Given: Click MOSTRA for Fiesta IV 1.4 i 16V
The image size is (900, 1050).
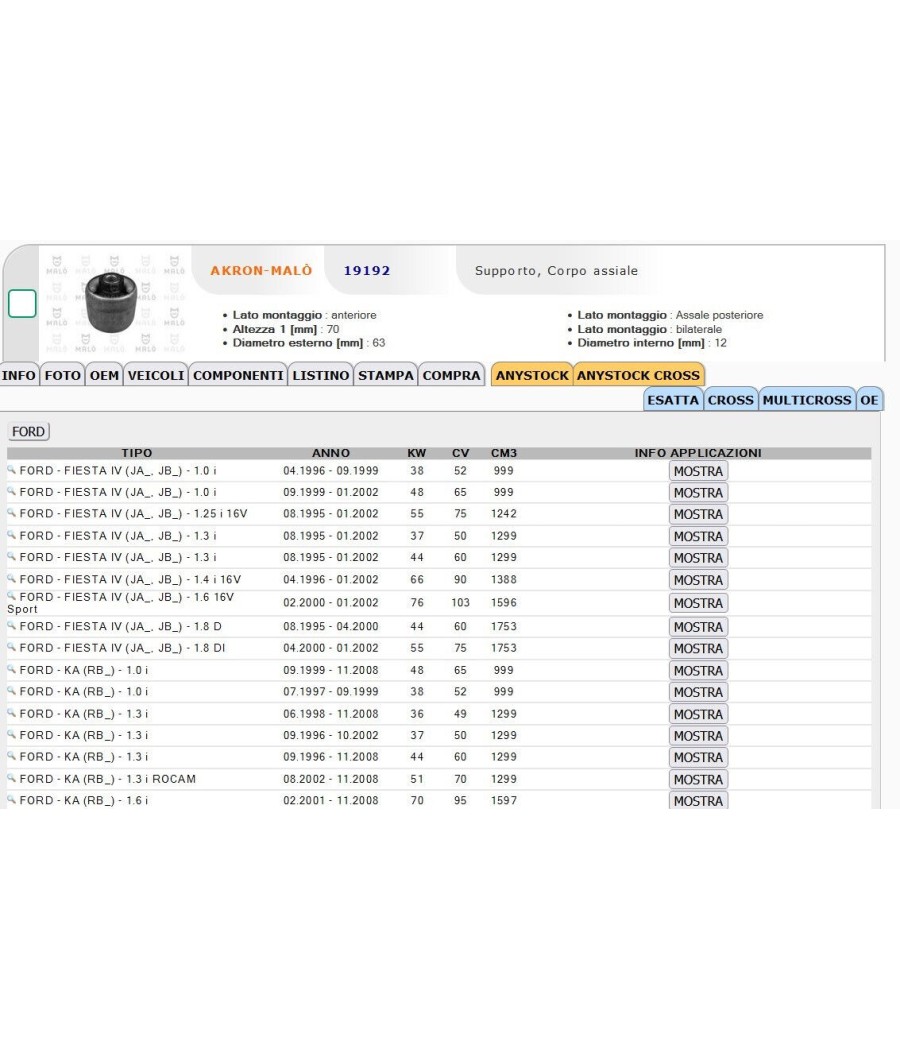Looking at the screenshot, I should click(x=698, y=580).
